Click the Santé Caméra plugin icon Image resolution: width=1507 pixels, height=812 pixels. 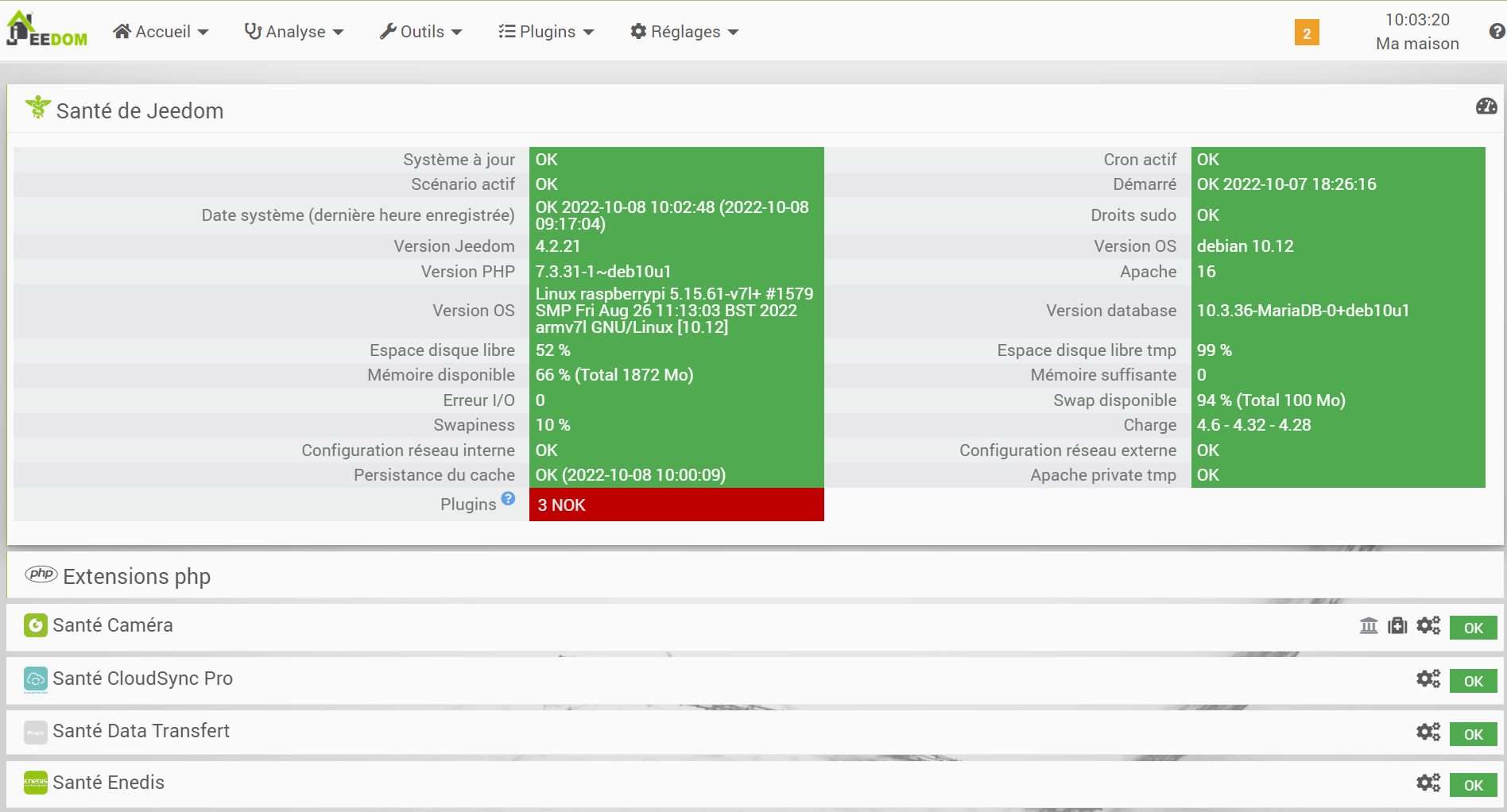point(35,625)
